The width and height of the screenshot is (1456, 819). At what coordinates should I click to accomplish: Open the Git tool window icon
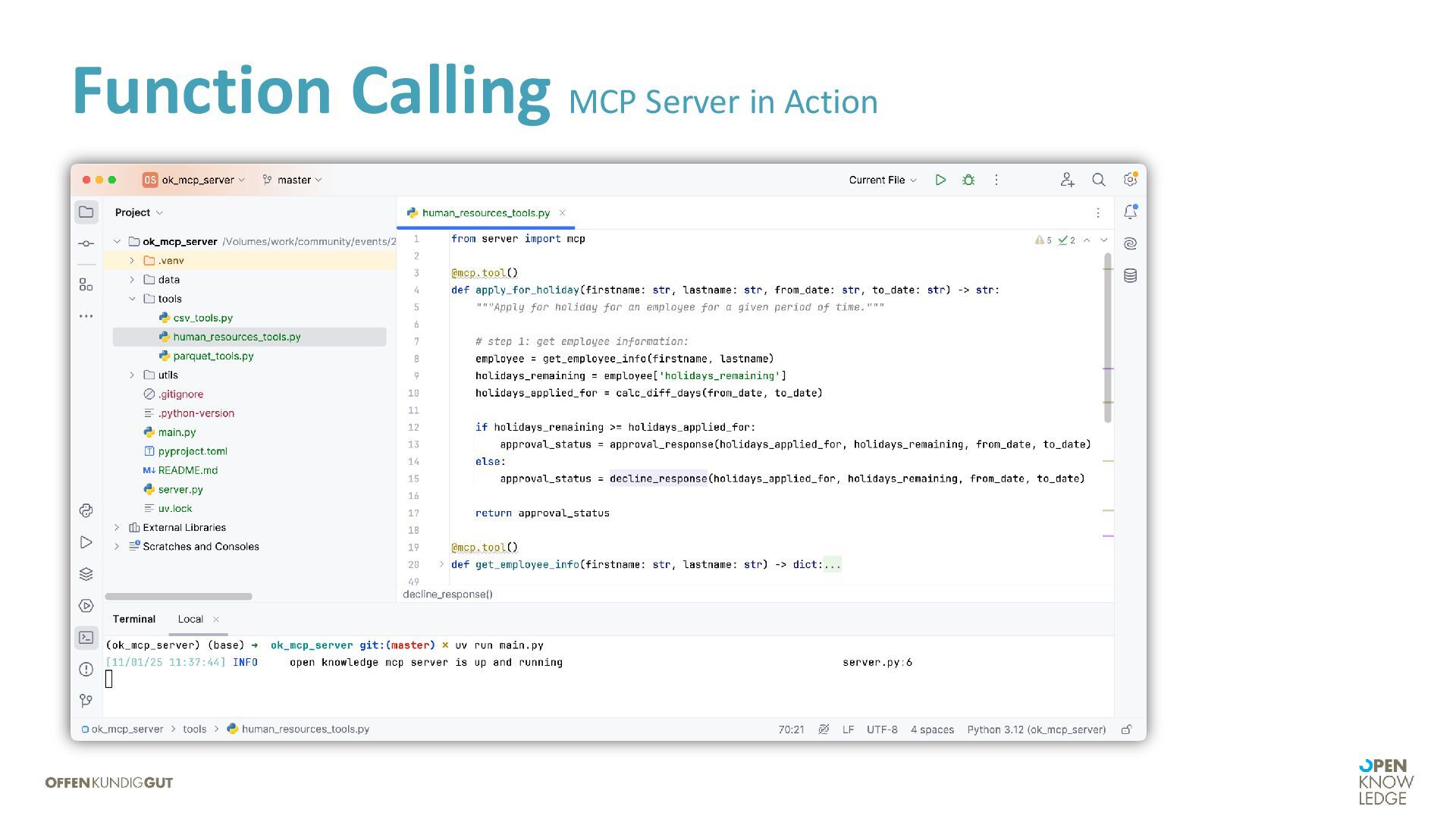click(86, 701)
